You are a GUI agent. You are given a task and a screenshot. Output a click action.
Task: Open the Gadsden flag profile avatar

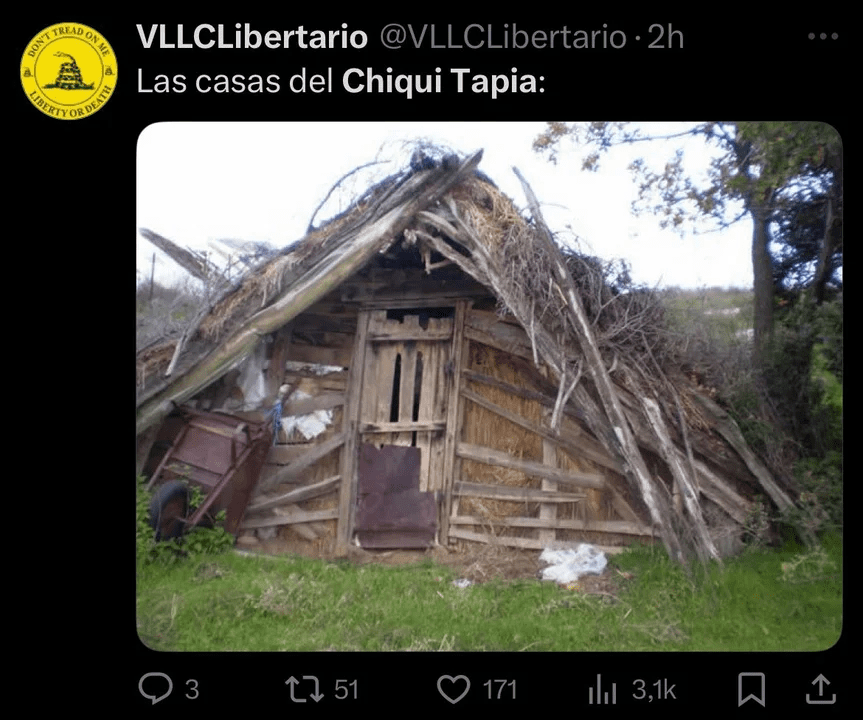click(x=69, y=71)
